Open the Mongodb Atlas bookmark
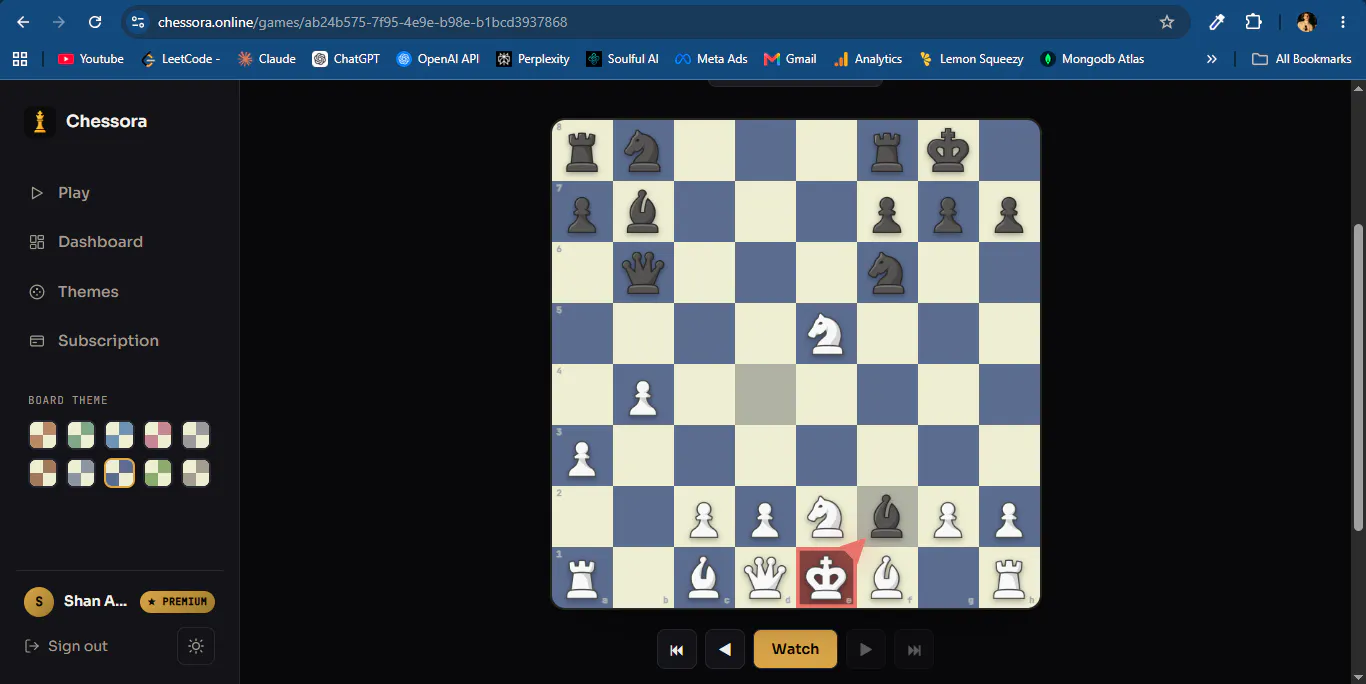The image size is (1366, 684). click(1091, 59)
